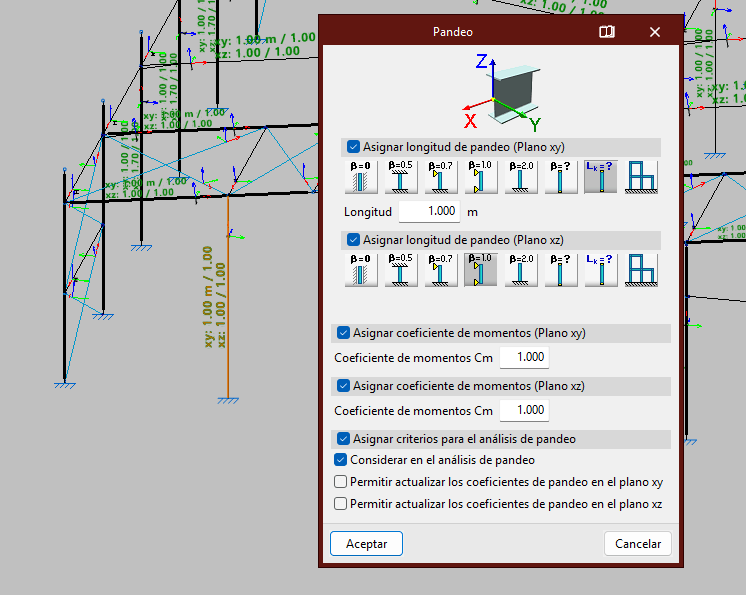746x595 pixels.
Task: Choose β=0.5 buckling icon for Plano xy
Action: (x=401, y=177)
